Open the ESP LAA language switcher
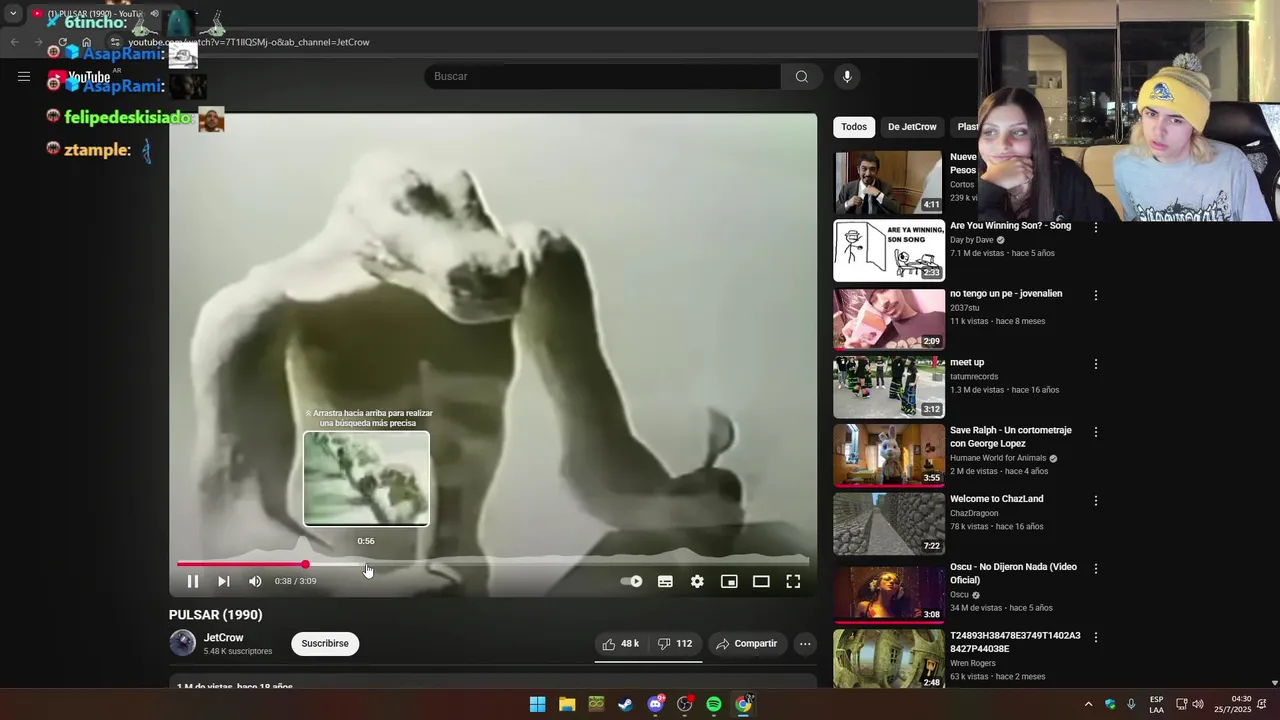Screen dimensions: 1280x720 [x=1157, y=704]
